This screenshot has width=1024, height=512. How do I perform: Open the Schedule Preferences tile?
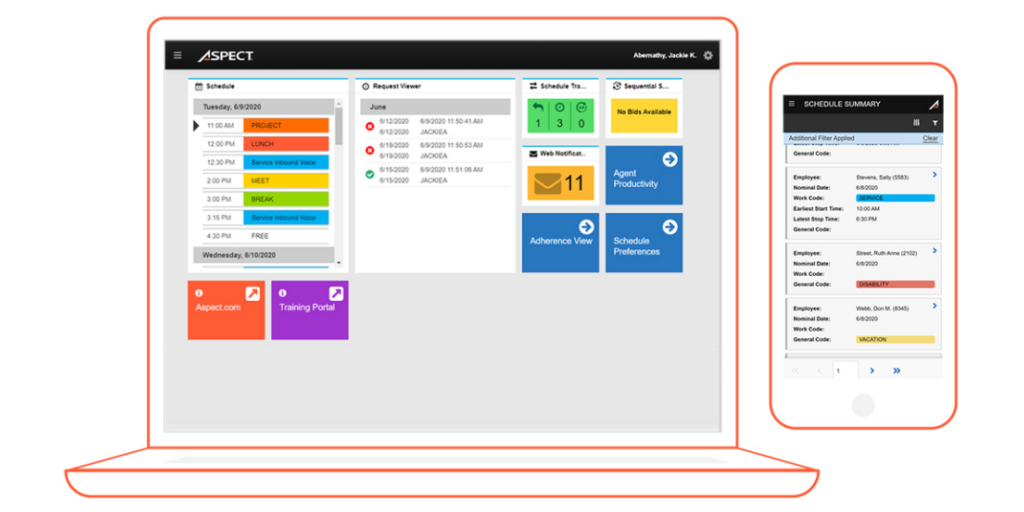pyautogui.click(x=644, y=242)
